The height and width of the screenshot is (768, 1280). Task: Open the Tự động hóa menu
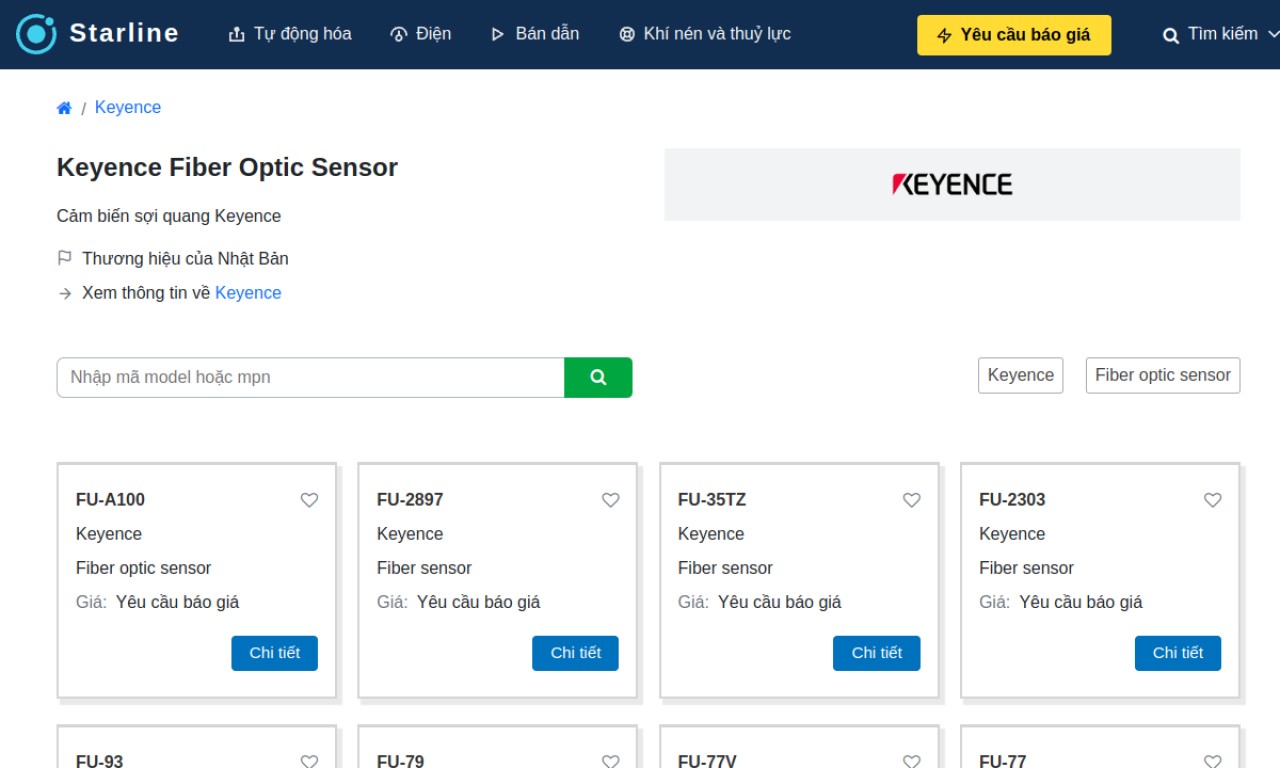click(290, 34)
